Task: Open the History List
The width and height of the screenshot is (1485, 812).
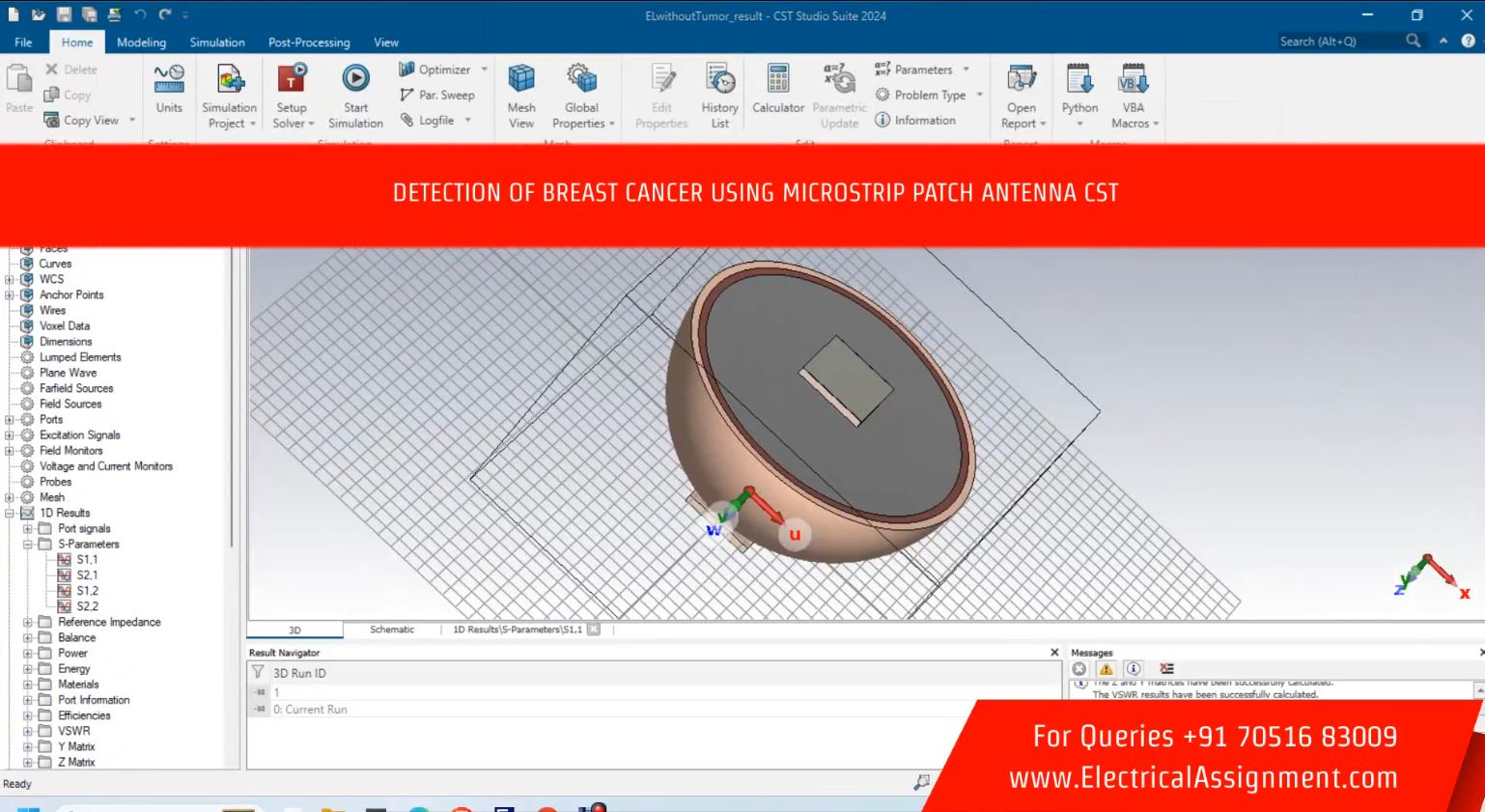Action: point(719,79)
